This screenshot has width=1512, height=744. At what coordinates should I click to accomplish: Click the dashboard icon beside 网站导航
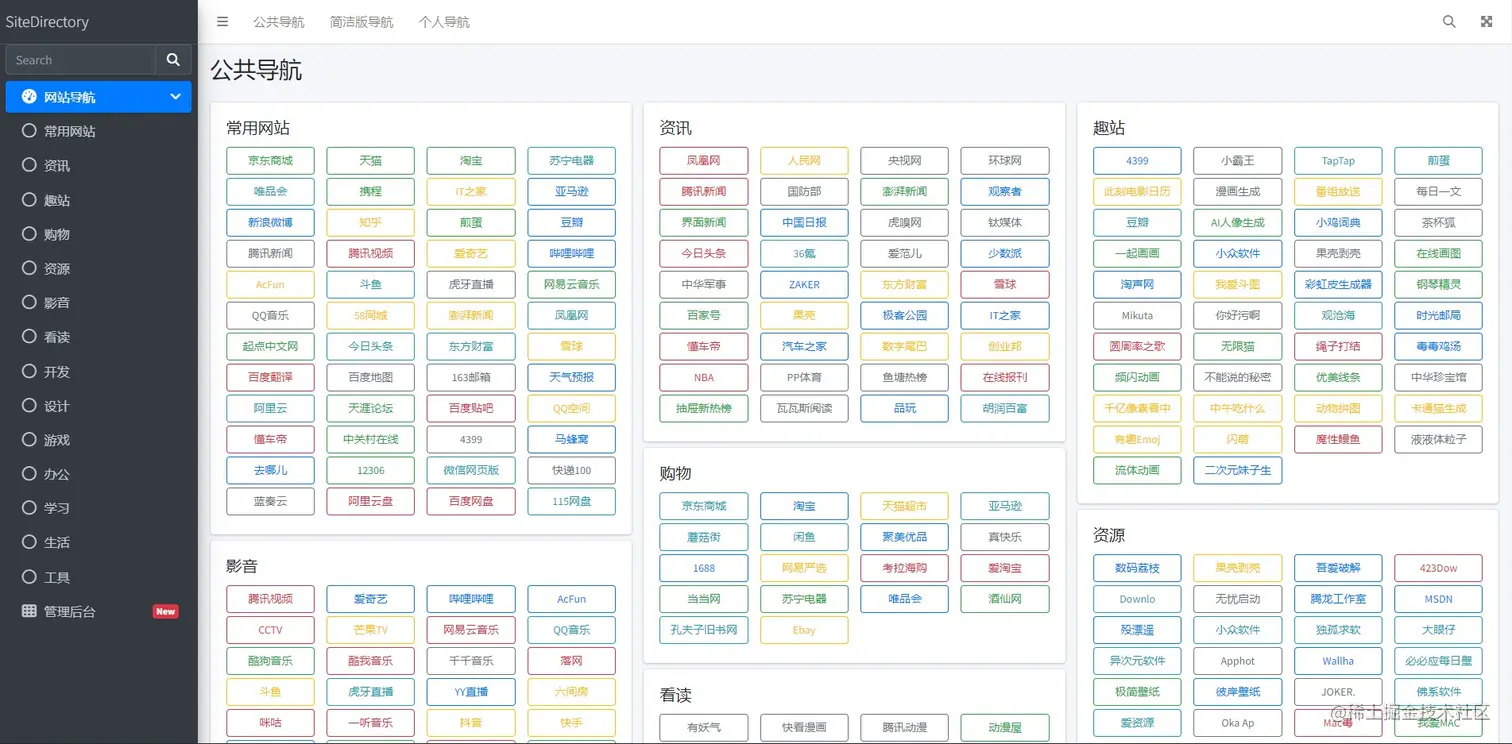[29, 97]
